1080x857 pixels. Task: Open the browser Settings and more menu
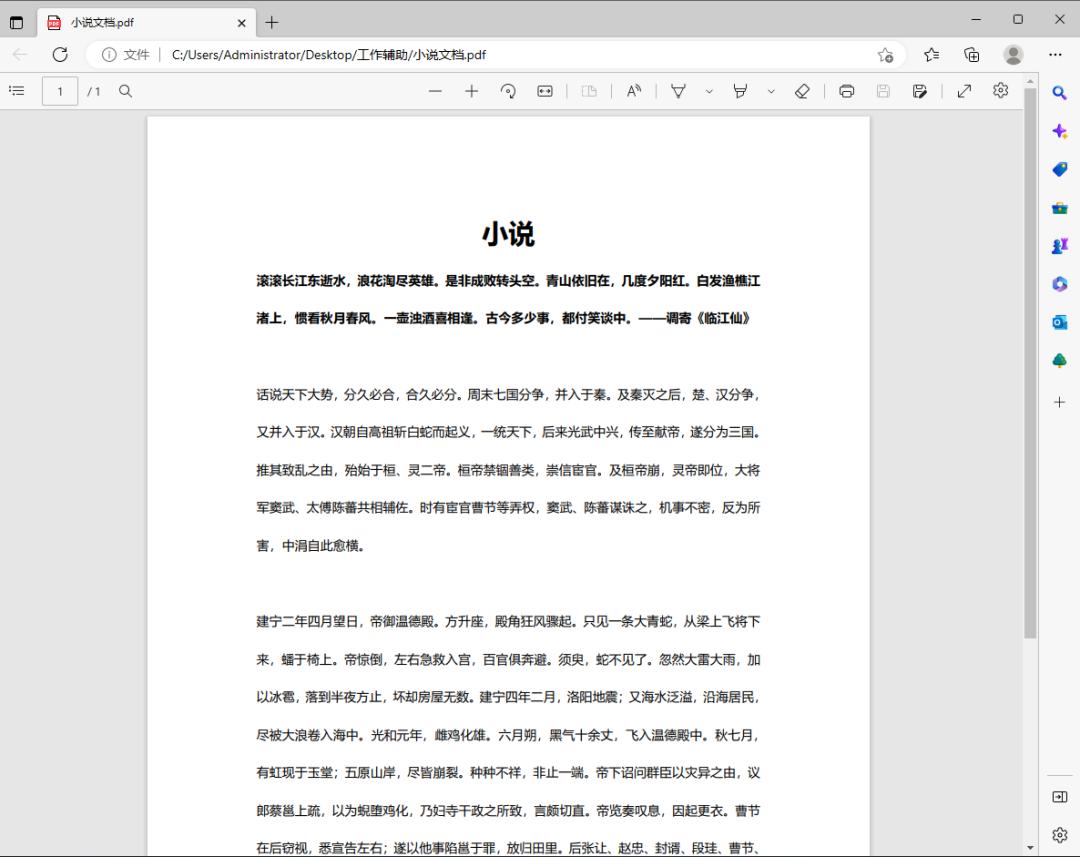point(1055,55)
